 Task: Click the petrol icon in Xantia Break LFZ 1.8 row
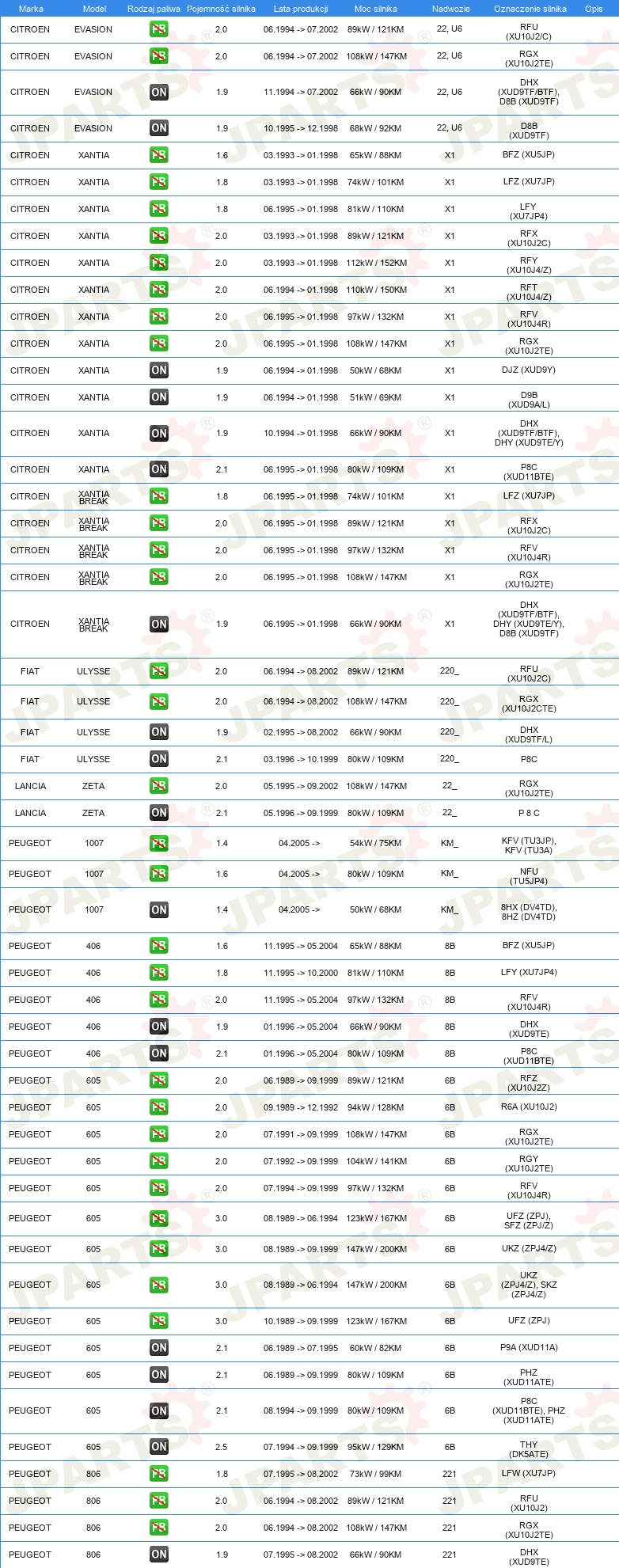[159, 496]
